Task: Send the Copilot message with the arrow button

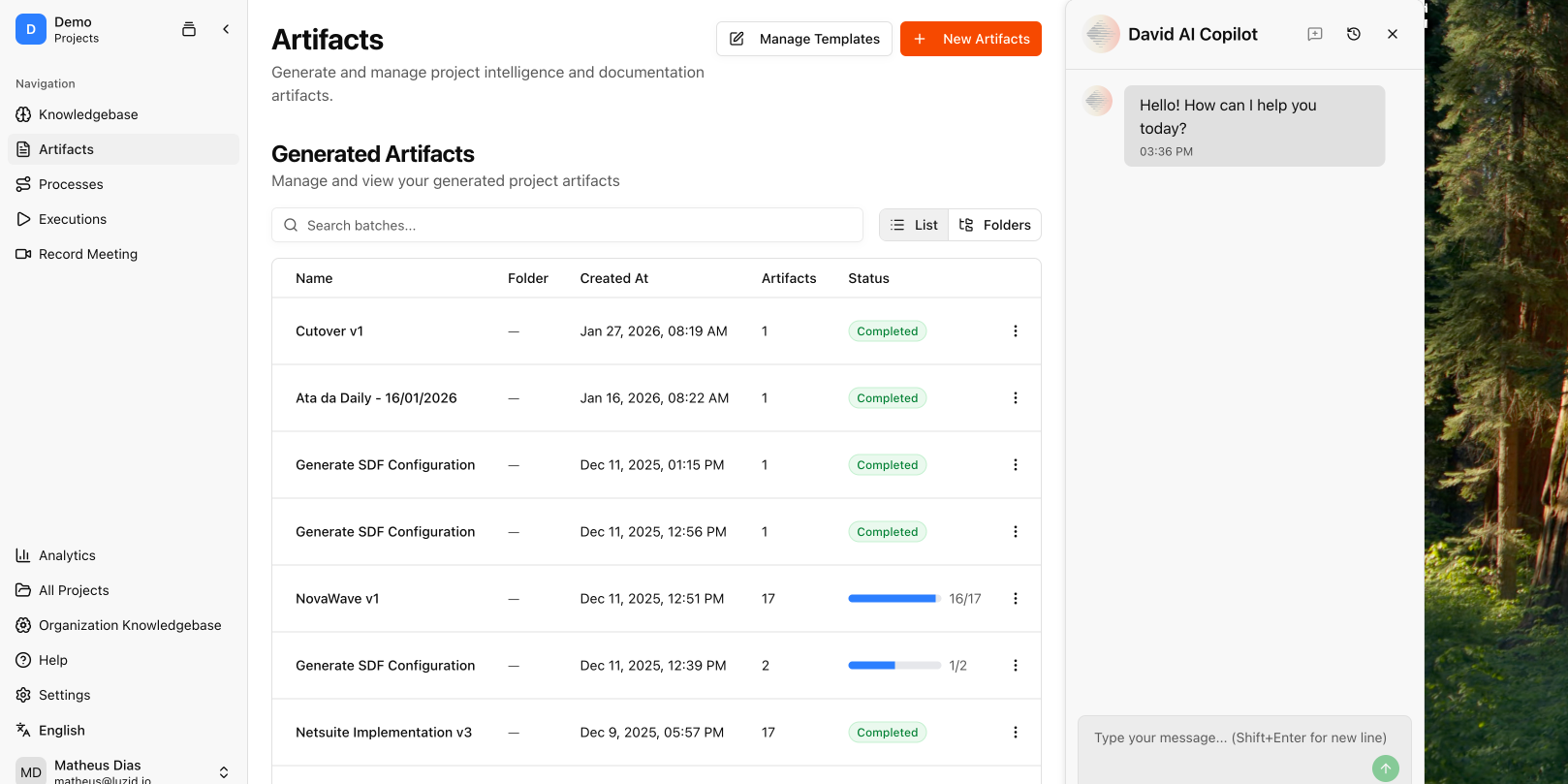Action: [x=1385, y=768]
